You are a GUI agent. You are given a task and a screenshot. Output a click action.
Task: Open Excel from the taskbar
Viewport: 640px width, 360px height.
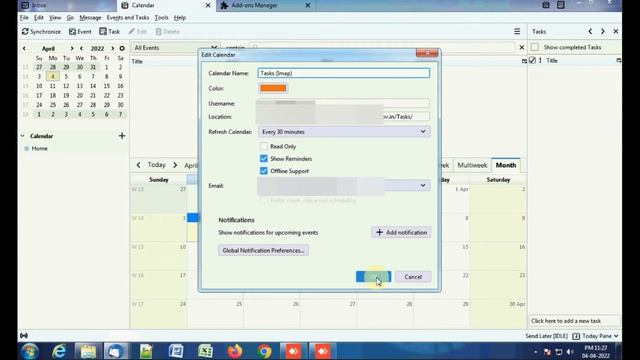pyautogui.click(x=205, y=351)
